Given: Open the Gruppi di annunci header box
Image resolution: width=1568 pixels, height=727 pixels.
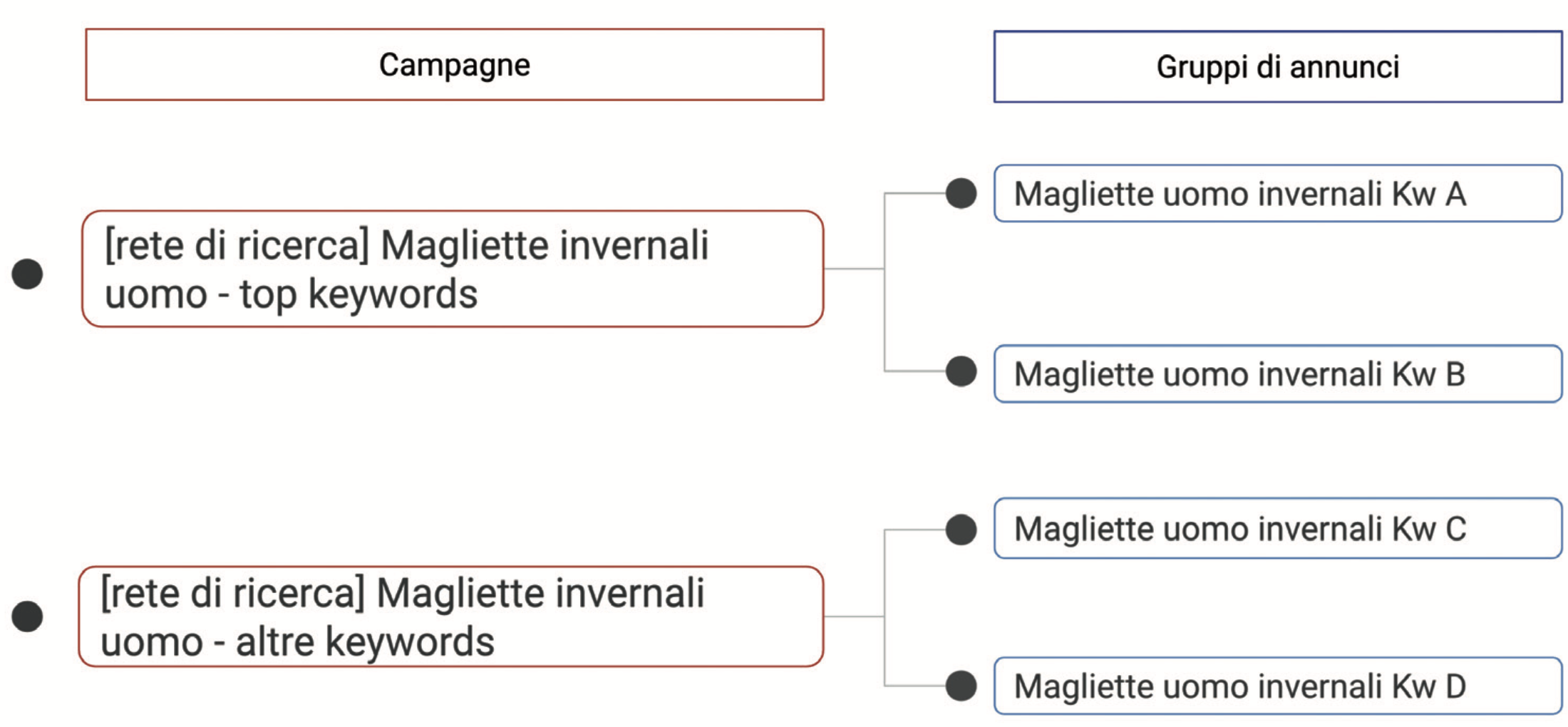Looking at the screenshot, I should pyautogui.click(x=1278, y=66).
